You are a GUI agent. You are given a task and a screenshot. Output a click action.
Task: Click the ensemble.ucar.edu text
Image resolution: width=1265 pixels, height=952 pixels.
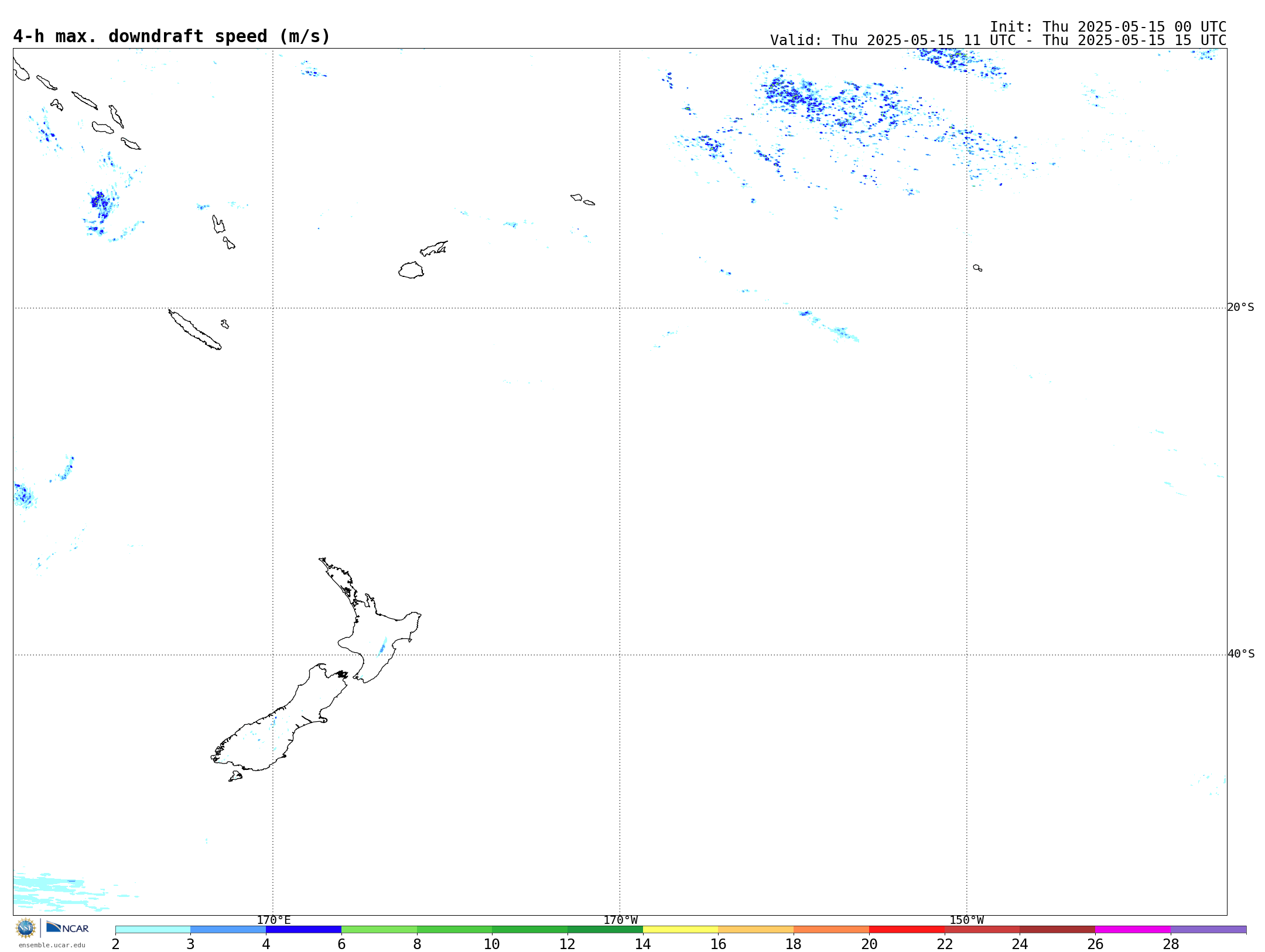pyautogui.click(x=52, y=945)
